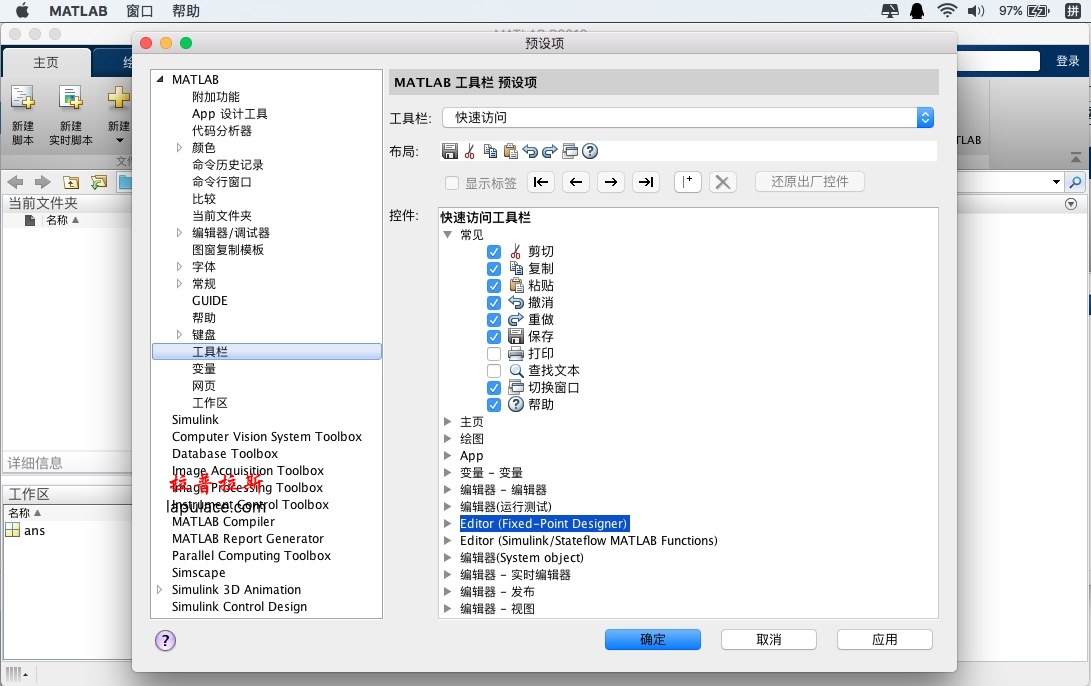Click 登录 in MATLAB window
Image resolution: width=1091 pixels, height=686 pixels.
coord(1067,61)
